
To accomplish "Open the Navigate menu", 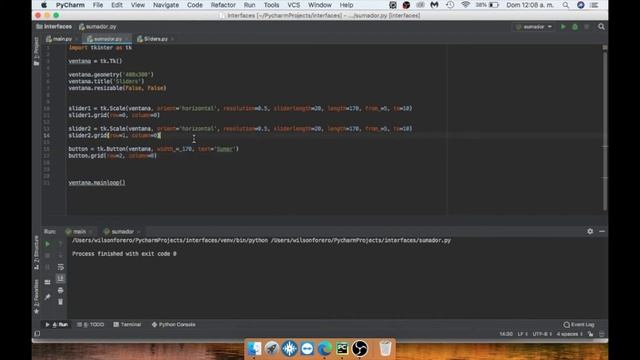I will click(x=166, y=5).
